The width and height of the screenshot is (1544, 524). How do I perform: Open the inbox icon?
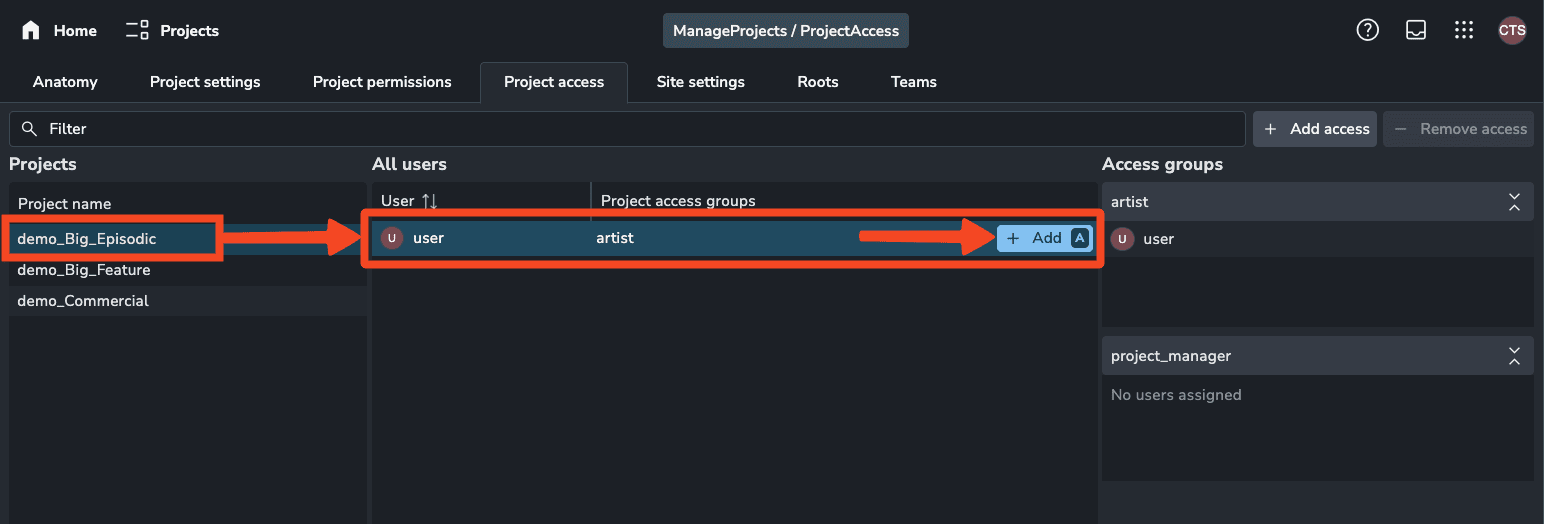coord(1416,30)
